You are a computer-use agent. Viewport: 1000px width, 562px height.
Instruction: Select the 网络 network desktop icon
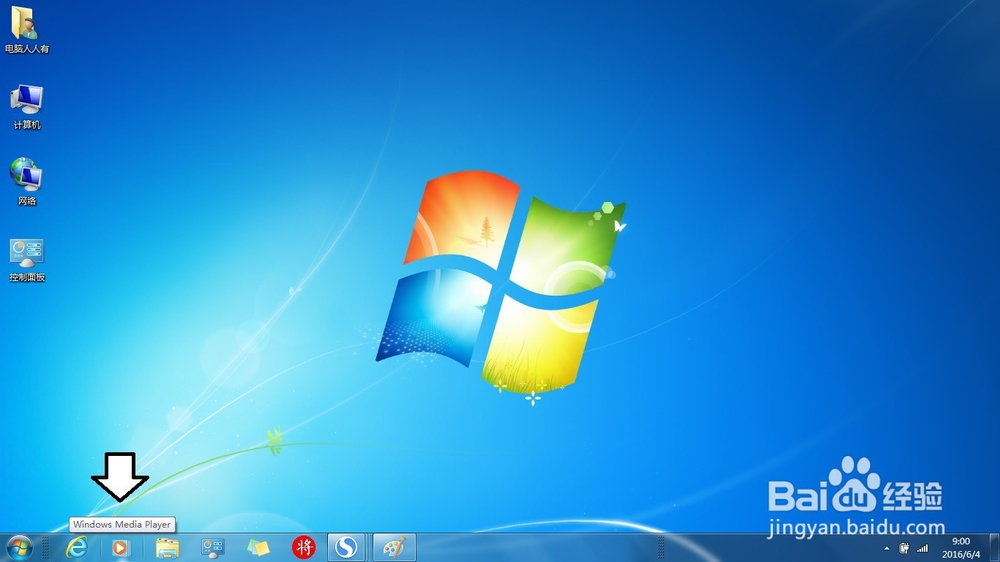[26, 182]
